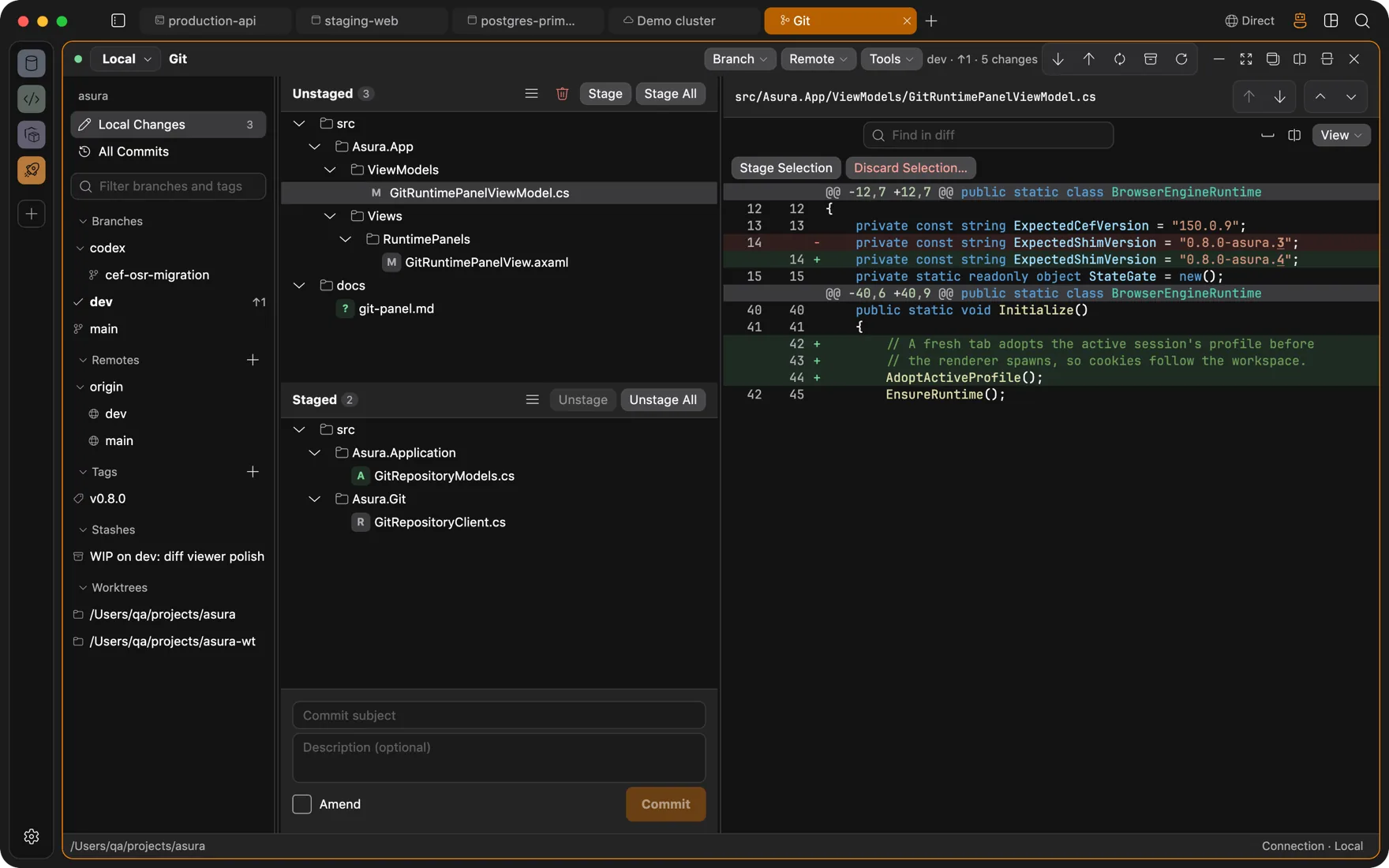Toggle the sidebar panel icon in title bar
Viewport: 1389px width, 868px height.
[118, 21]
